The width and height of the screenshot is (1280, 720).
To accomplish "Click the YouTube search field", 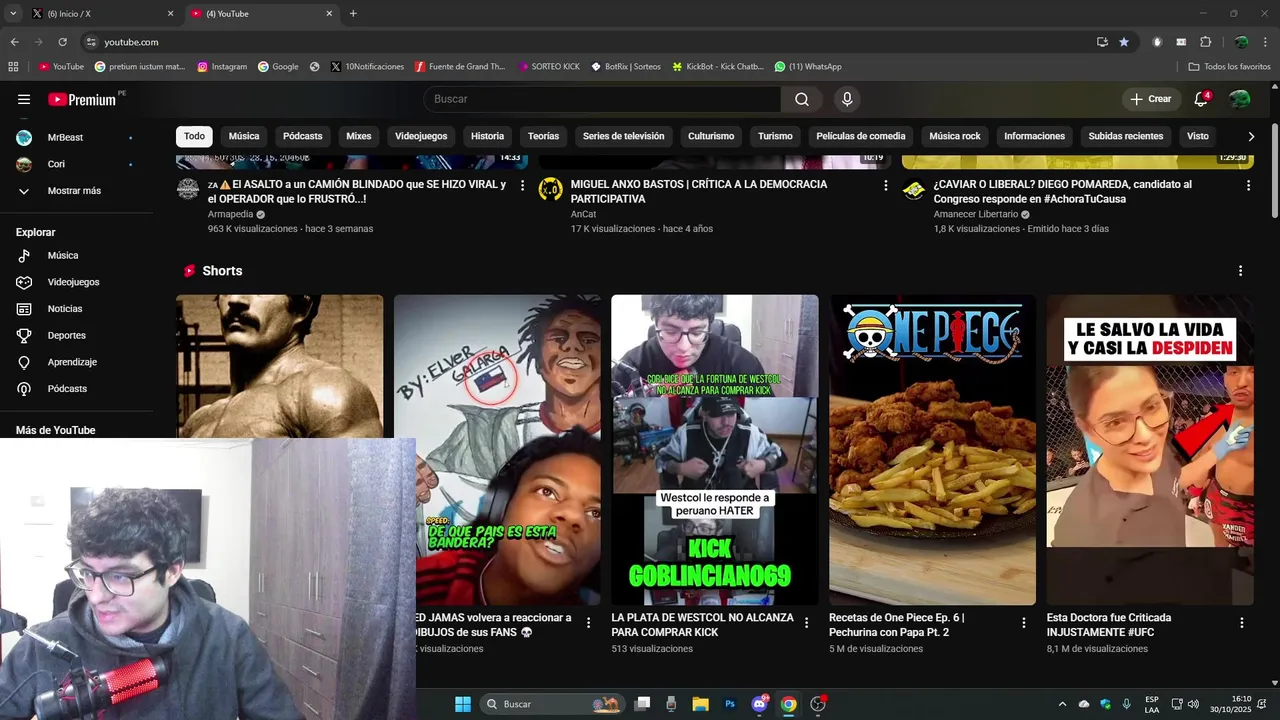I will pos(602,99).
